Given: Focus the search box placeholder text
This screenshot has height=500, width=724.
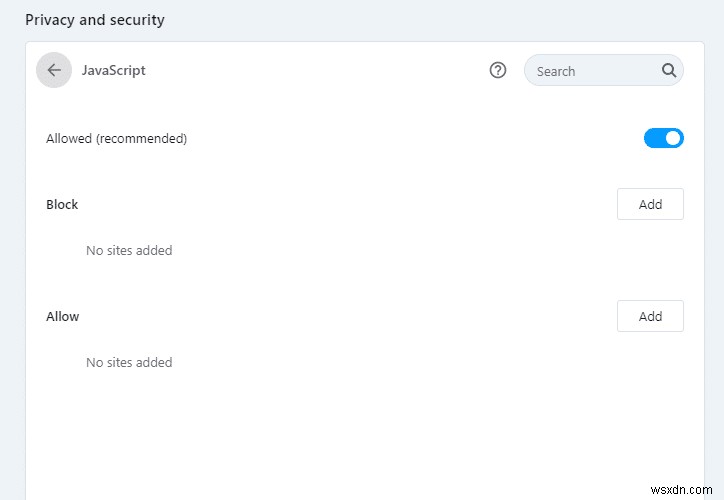Looking at the screenshot, I should (556, 72).
